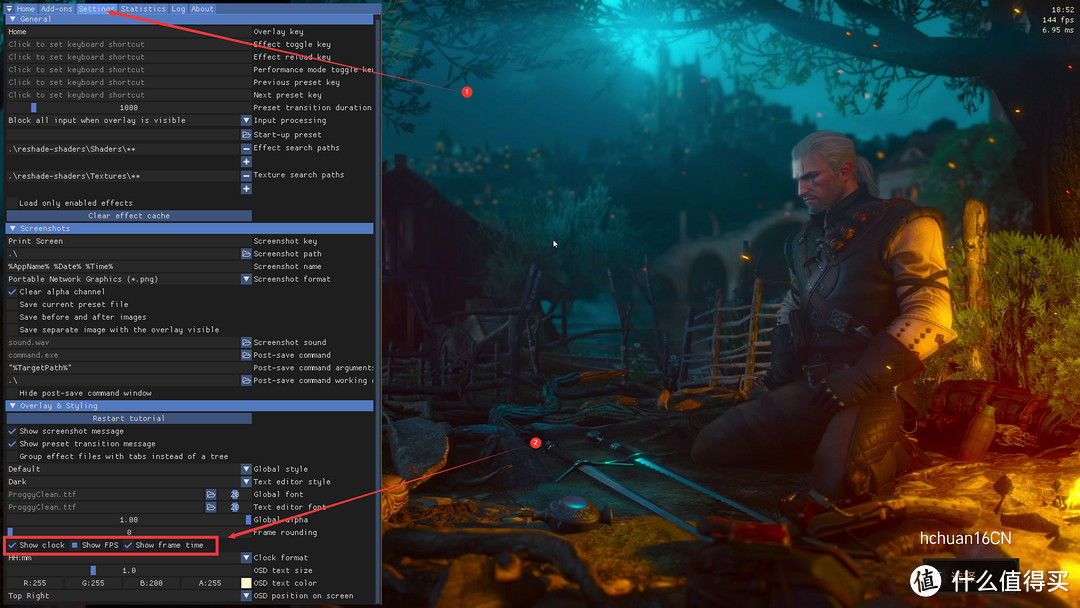Click the G:255 color channel field
Viewport: 1080px width, 608px height.
tap(93, 583)
